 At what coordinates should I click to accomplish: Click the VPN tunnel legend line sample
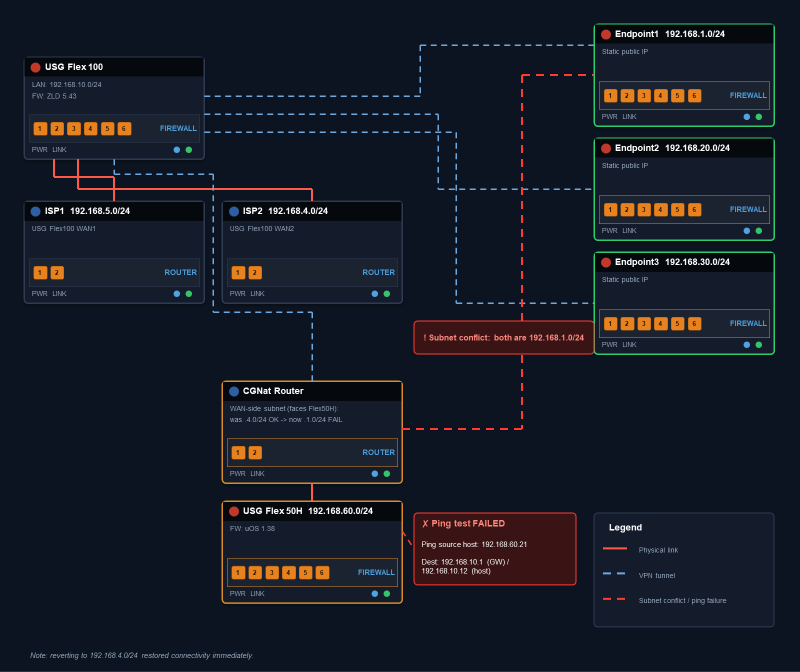pos(615,574)
